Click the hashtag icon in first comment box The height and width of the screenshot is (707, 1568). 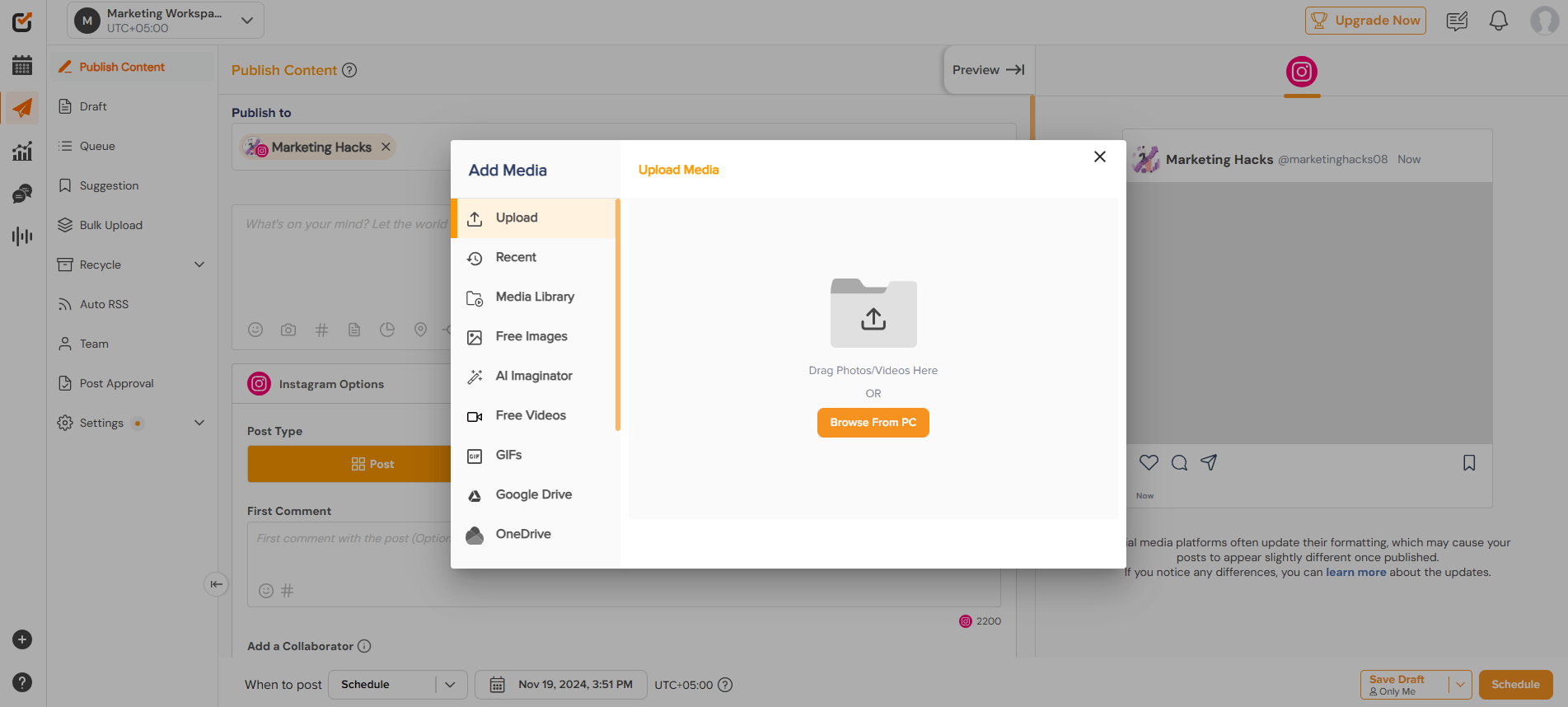[288, 591]
